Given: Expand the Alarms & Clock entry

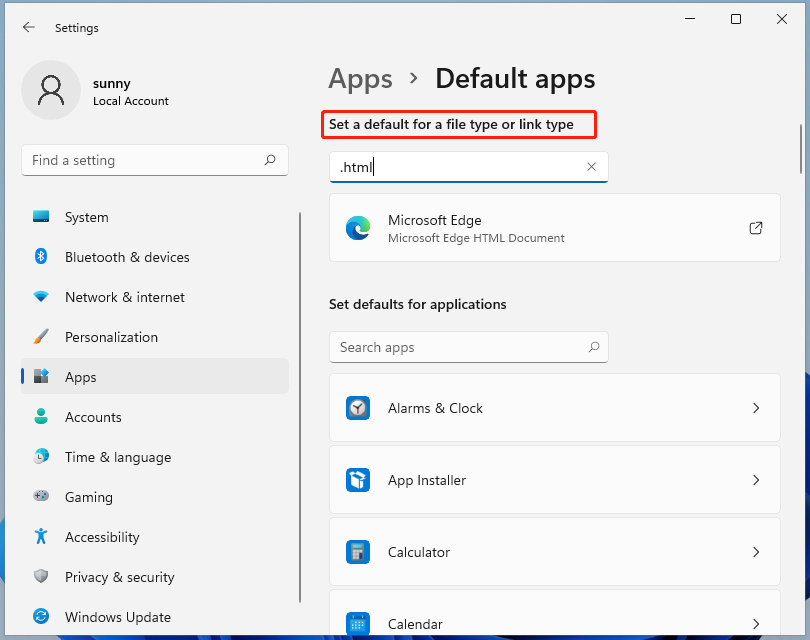Looking at the screenshot, I should point(756,408).
